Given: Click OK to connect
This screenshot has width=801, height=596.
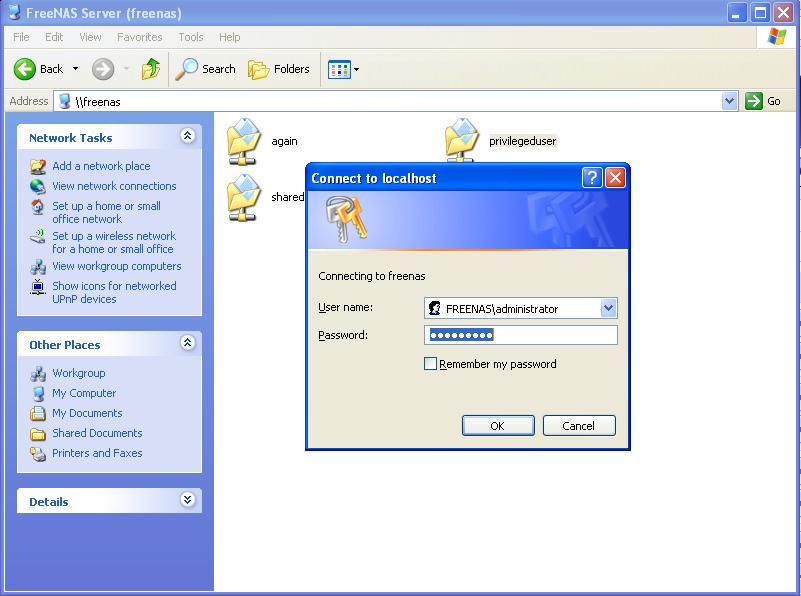Looking at the screenshot, I should tap(498, 425).
